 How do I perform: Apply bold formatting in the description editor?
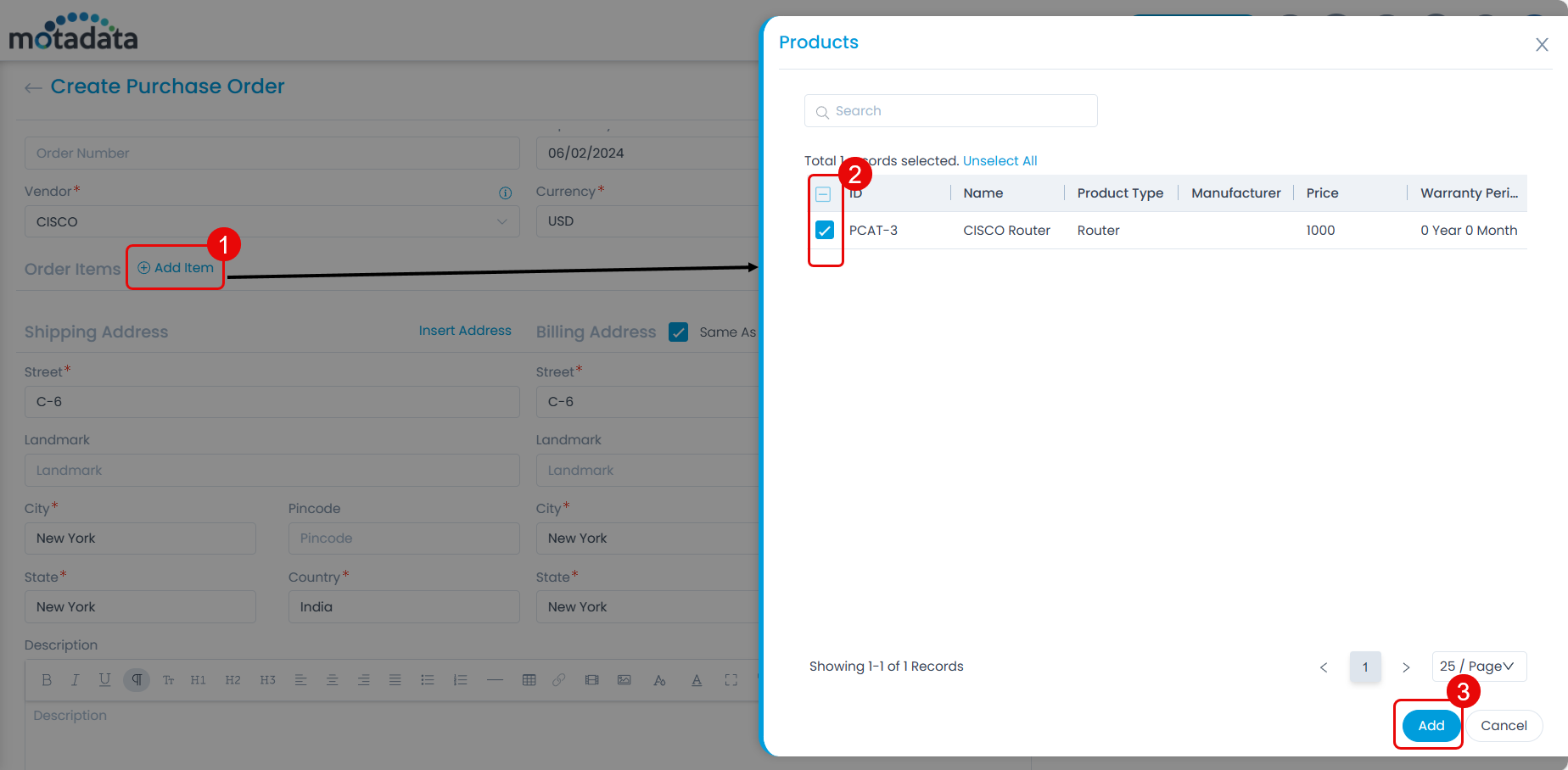click(x=47, y=679)
